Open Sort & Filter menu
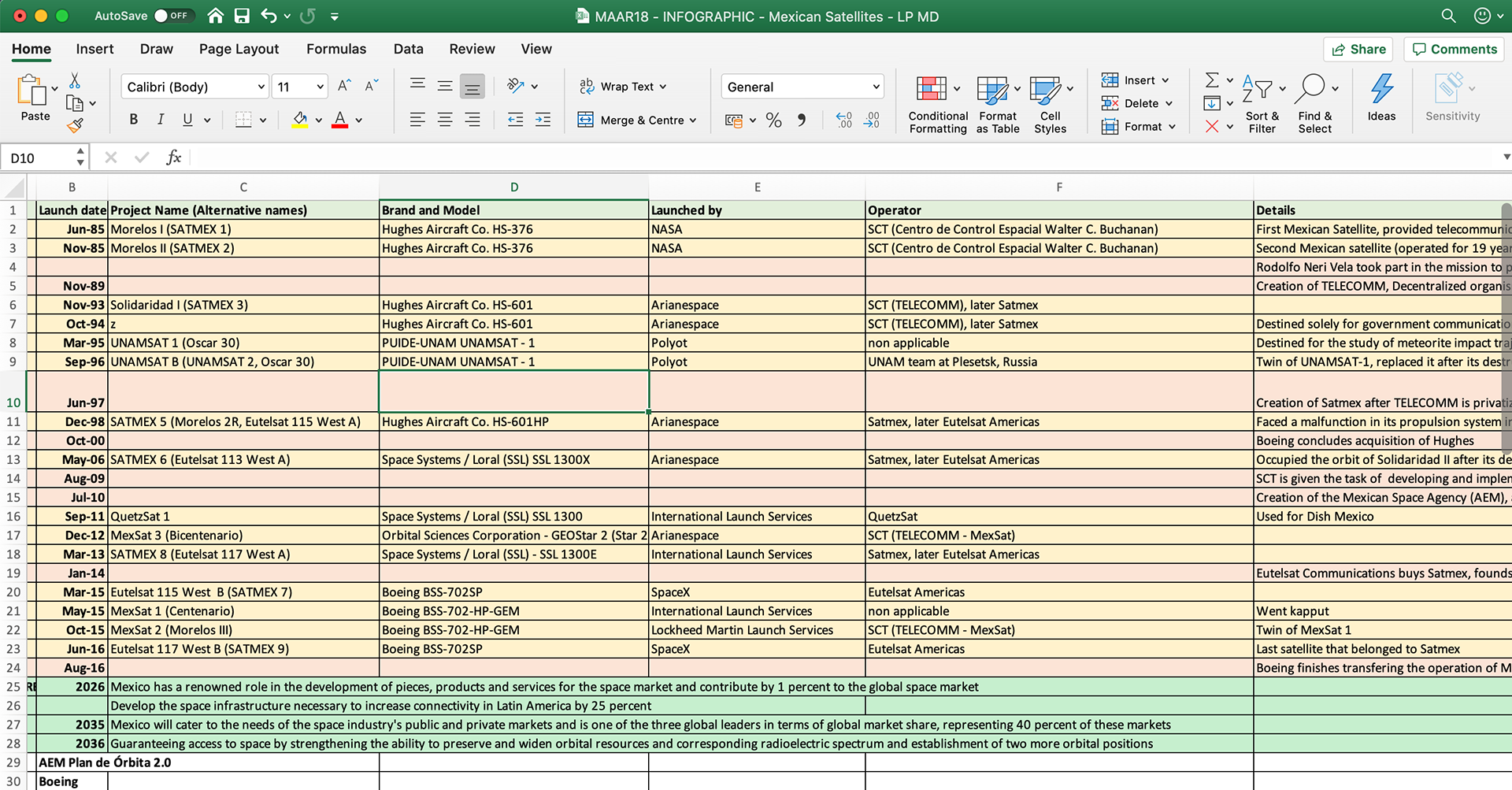The height and width of the screenshot is (790, 1512). [x=1262, y=104]
